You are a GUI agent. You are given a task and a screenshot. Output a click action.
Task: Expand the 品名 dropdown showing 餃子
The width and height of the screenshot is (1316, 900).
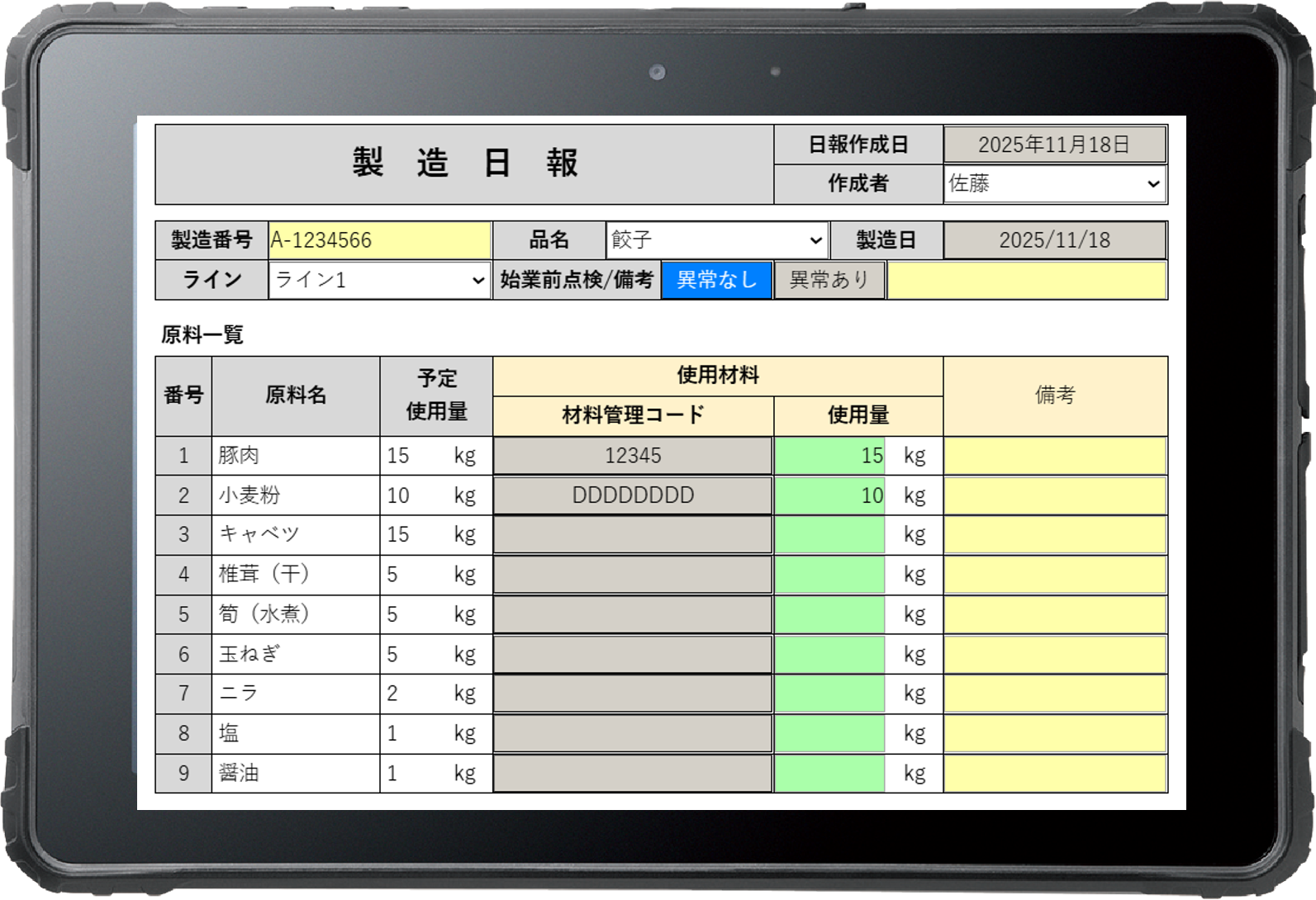pos(716,240)
